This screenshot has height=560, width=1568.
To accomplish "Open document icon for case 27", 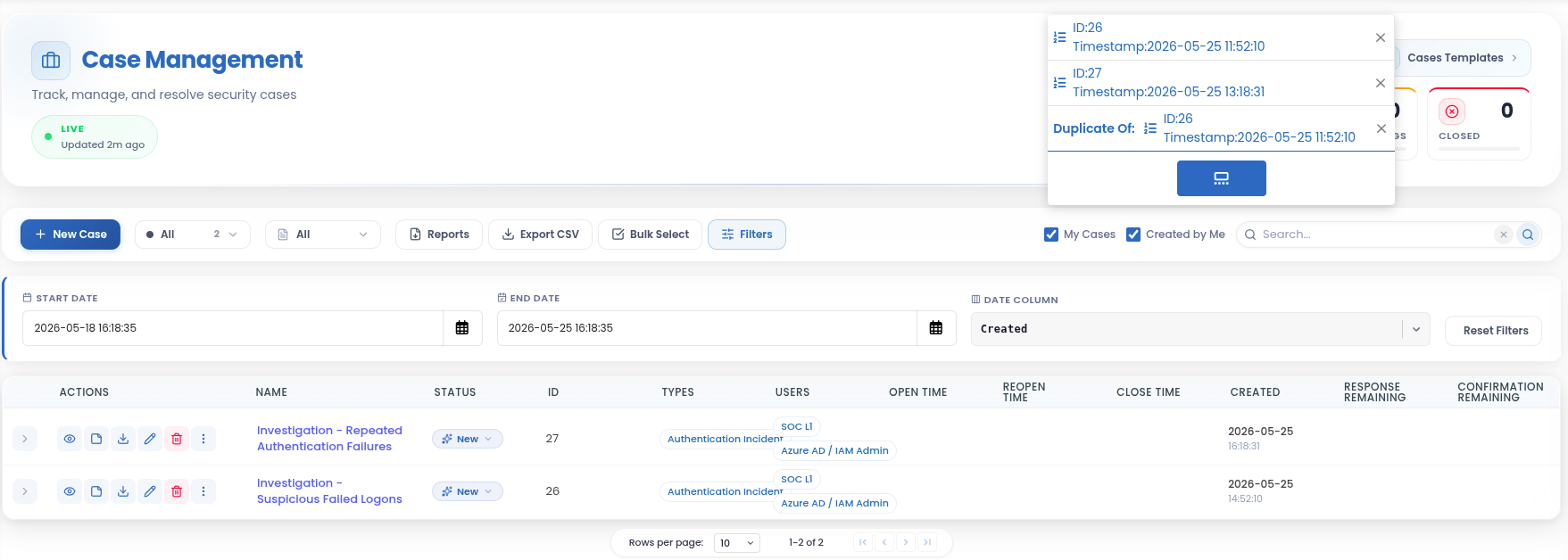I will click(96, 439).
